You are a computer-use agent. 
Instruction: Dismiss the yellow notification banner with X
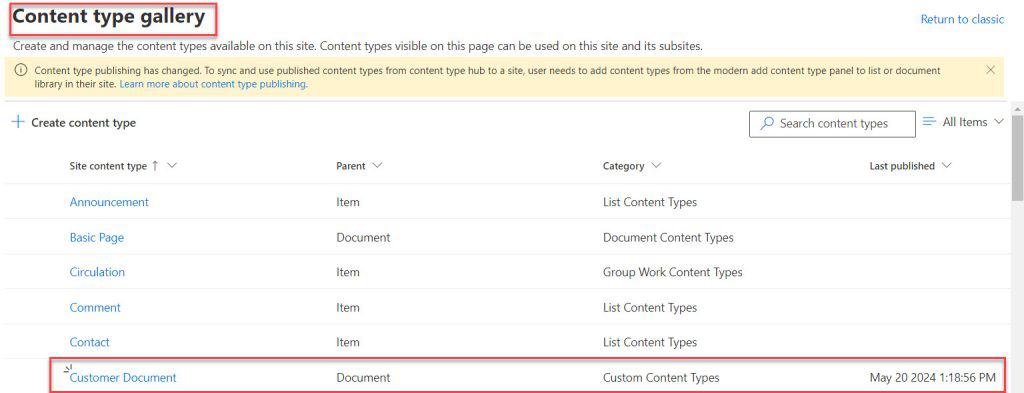point(991,70)
